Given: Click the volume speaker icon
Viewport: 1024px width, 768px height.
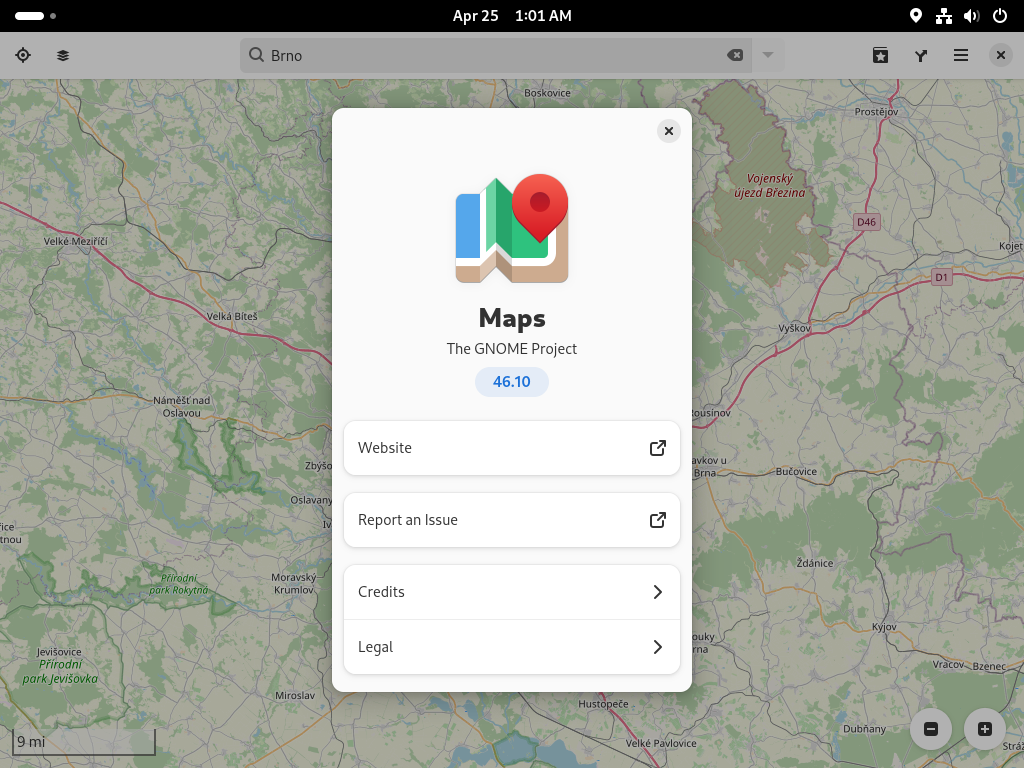Looking at the screenshot, I should 972,16.
